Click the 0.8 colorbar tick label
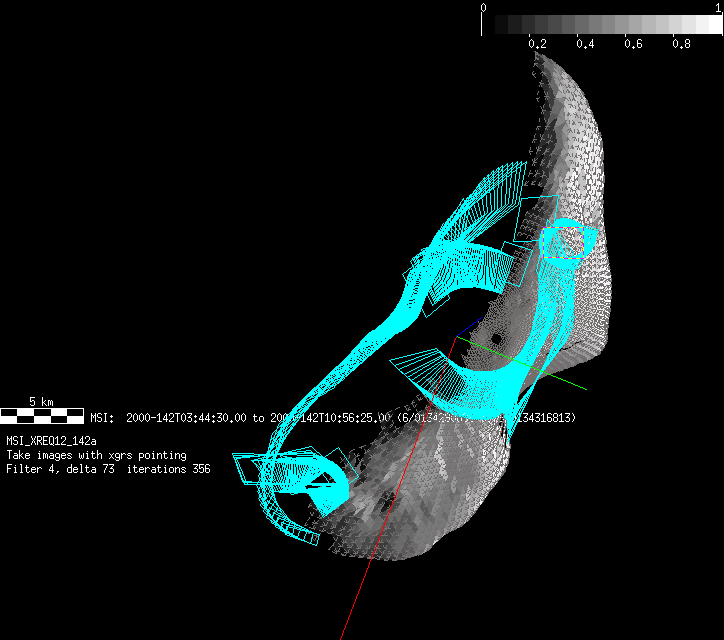Screen dimensions: 724x640 click(x=681, y=44)
